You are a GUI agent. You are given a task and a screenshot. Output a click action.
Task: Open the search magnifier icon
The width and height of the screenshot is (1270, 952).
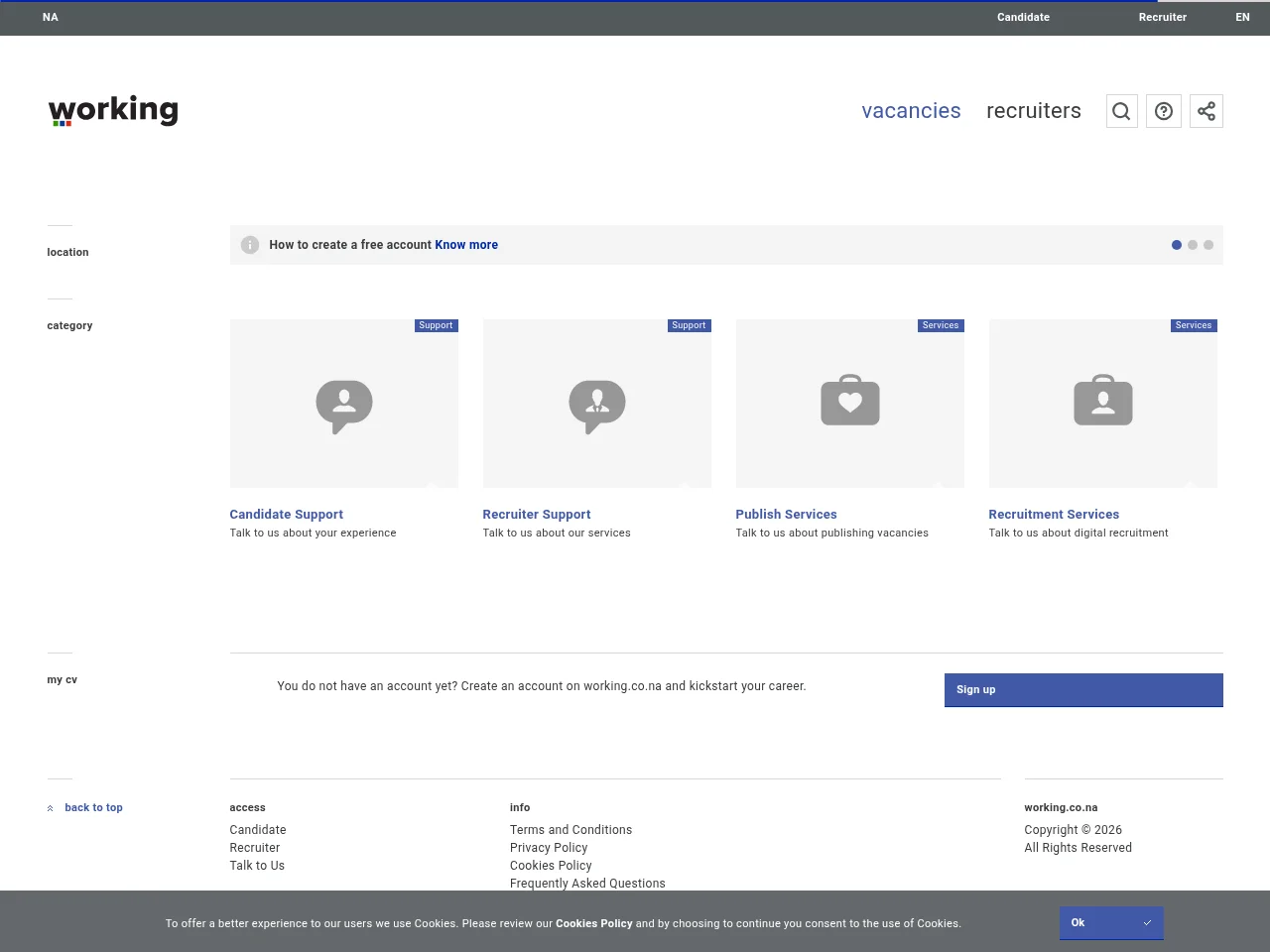coord(1122,111)
